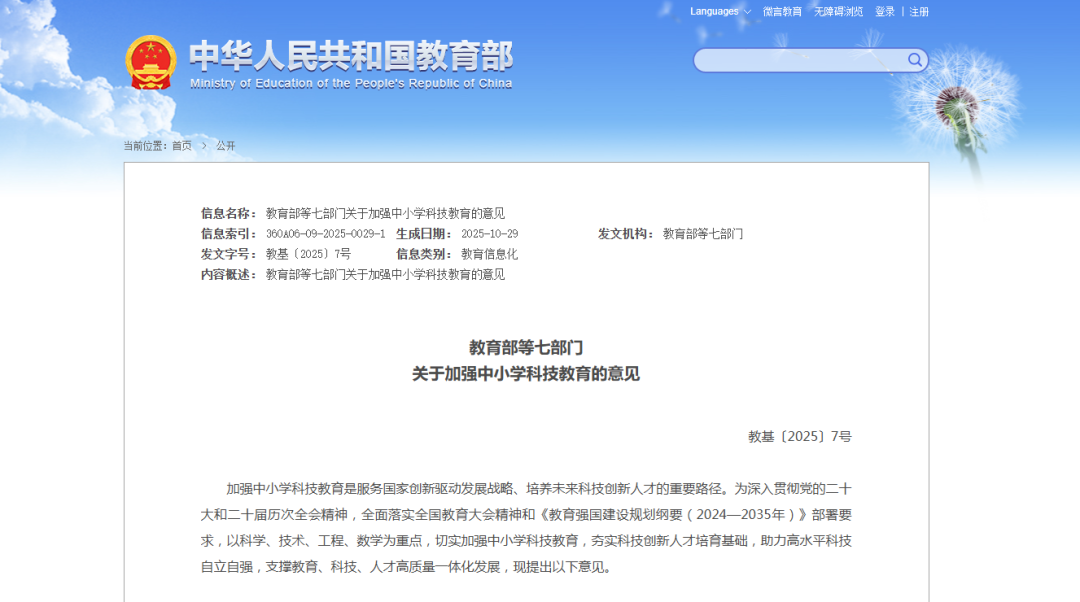
Task: Open the 微言教育 WeChat education link
Action: (x=782, y=11)
